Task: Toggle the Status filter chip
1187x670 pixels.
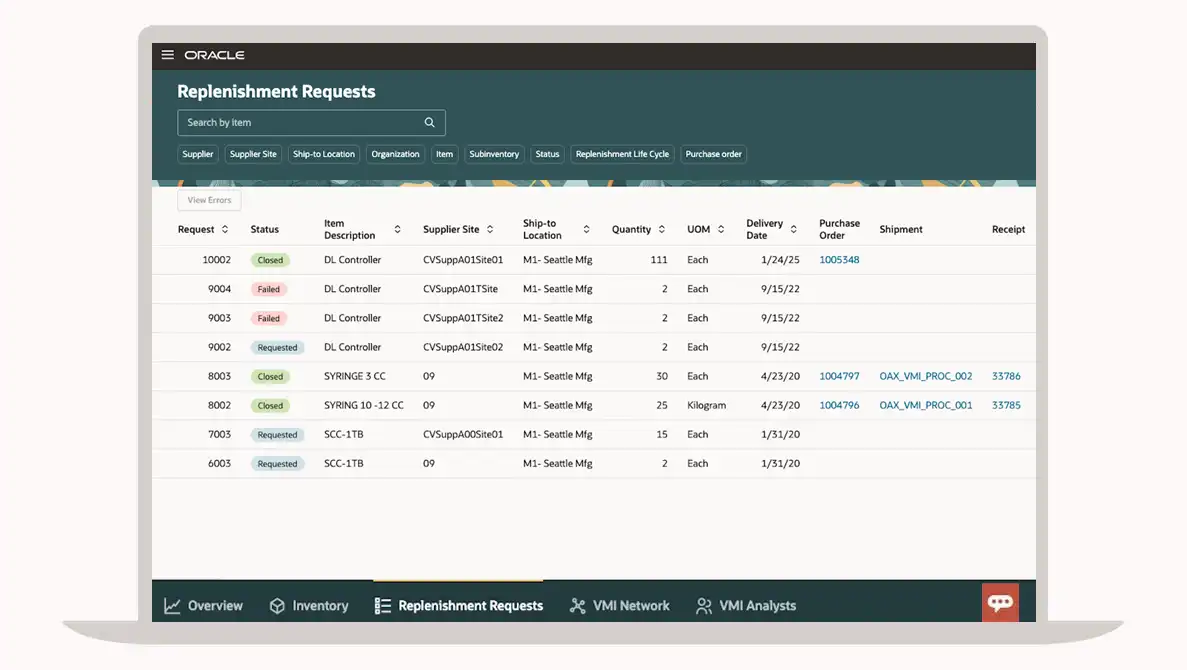Action: pos(547,154)
